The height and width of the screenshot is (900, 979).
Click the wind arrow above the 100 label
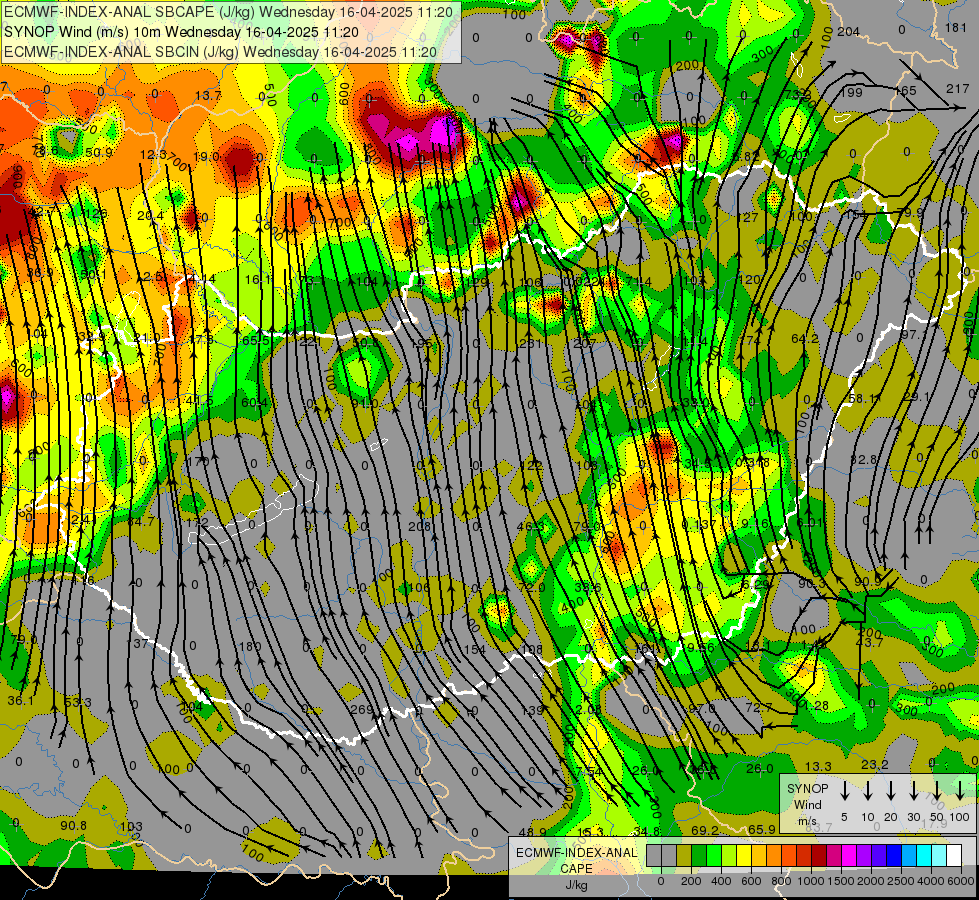pyautogui.click(x=960, y=791)
